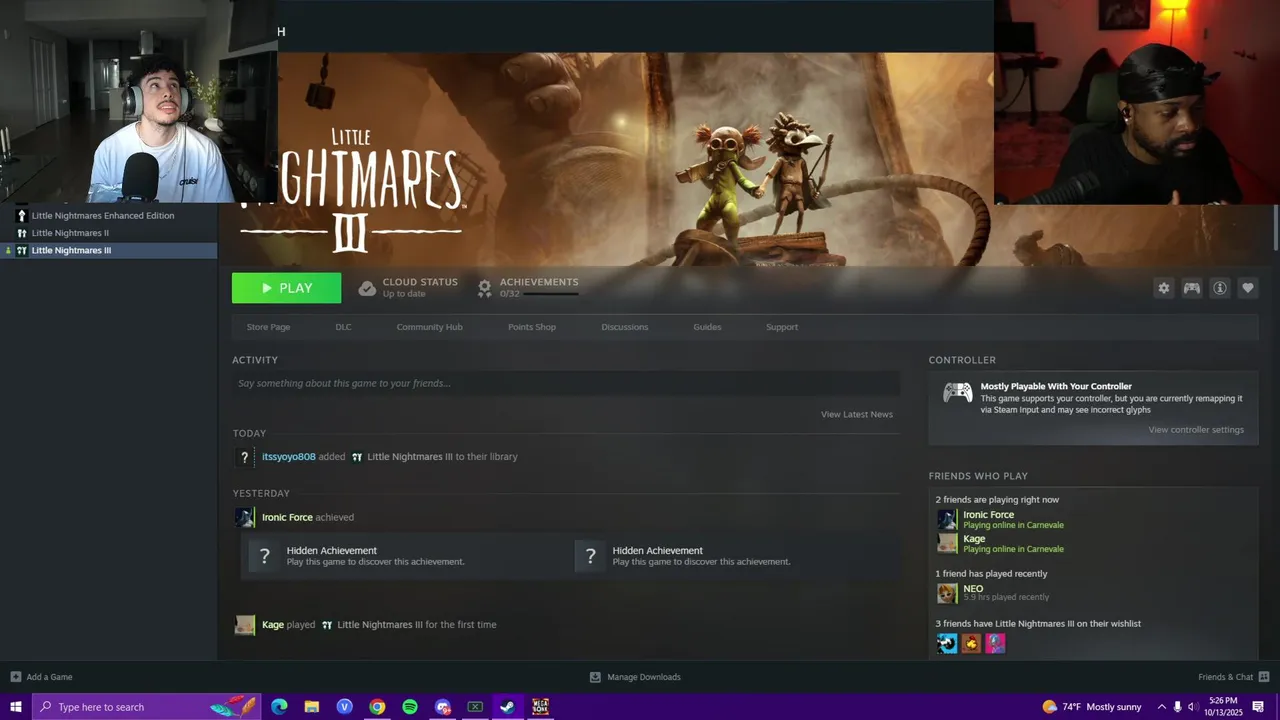The height and width of the screenshot is (720, 1280).
Task: Open the Support tab
Action: click(782, 327)
